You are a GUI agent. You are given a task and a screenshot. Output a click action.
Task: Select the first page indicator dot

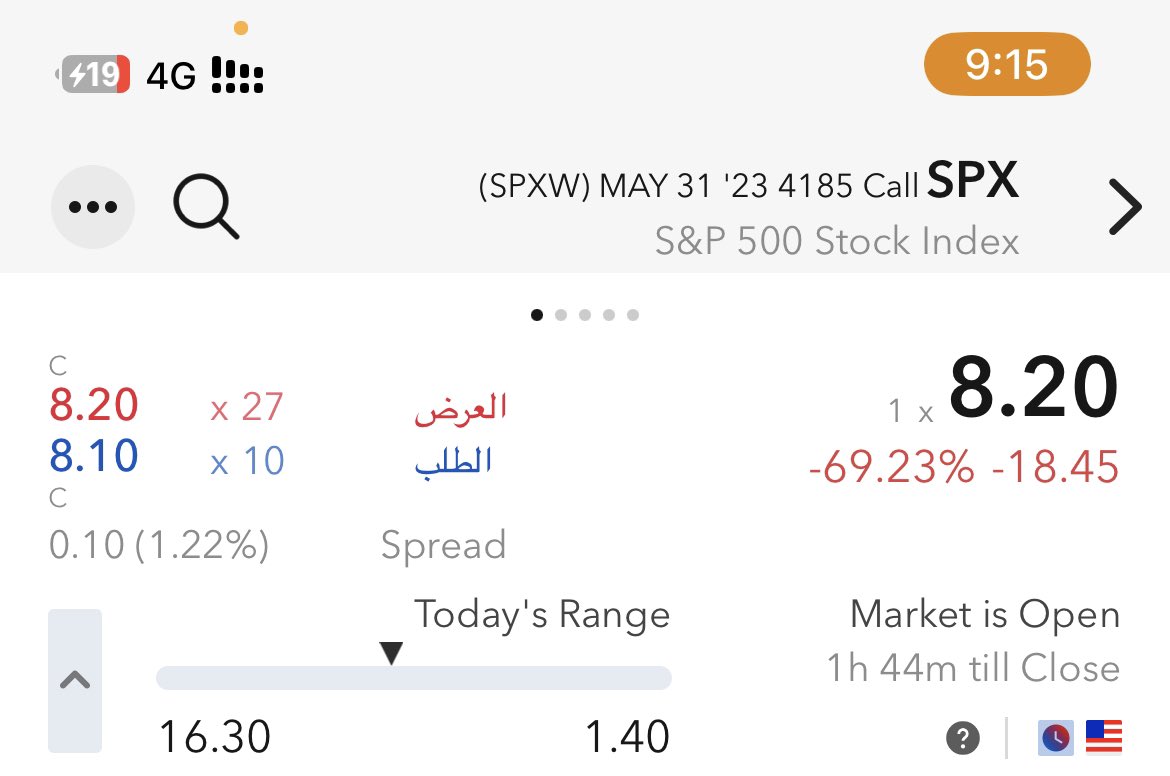tap(536, 315)
